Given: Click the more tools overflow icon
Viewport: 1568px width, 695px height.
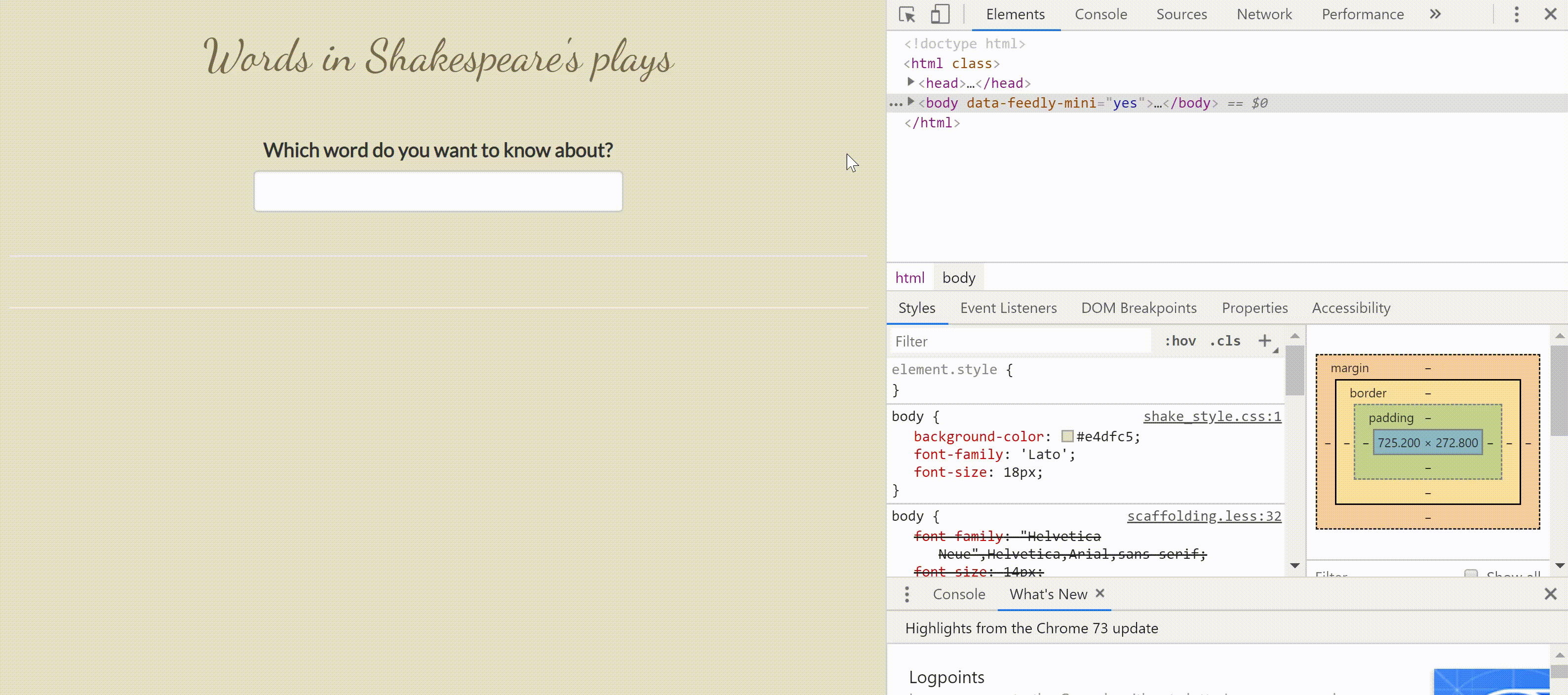Looking at the screenshot, I should click(x=1435, y=14).
